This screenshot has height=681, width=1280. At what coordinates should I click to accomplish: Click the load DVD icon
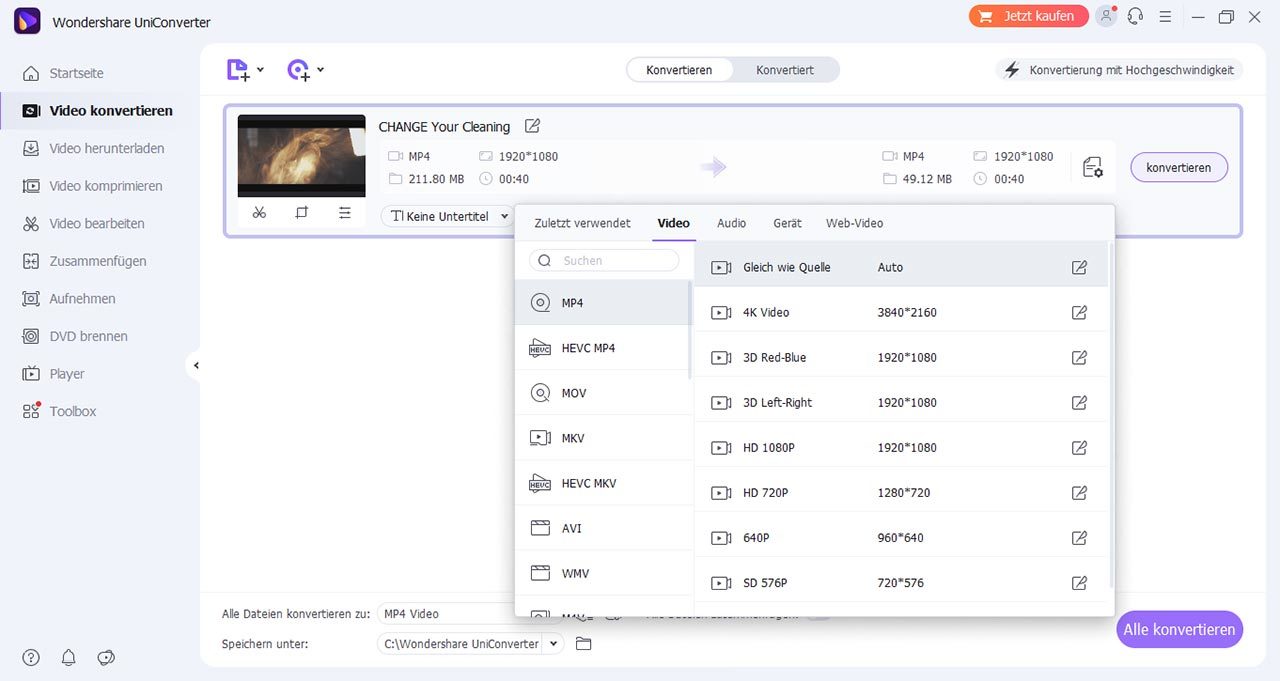pos(298,70)
